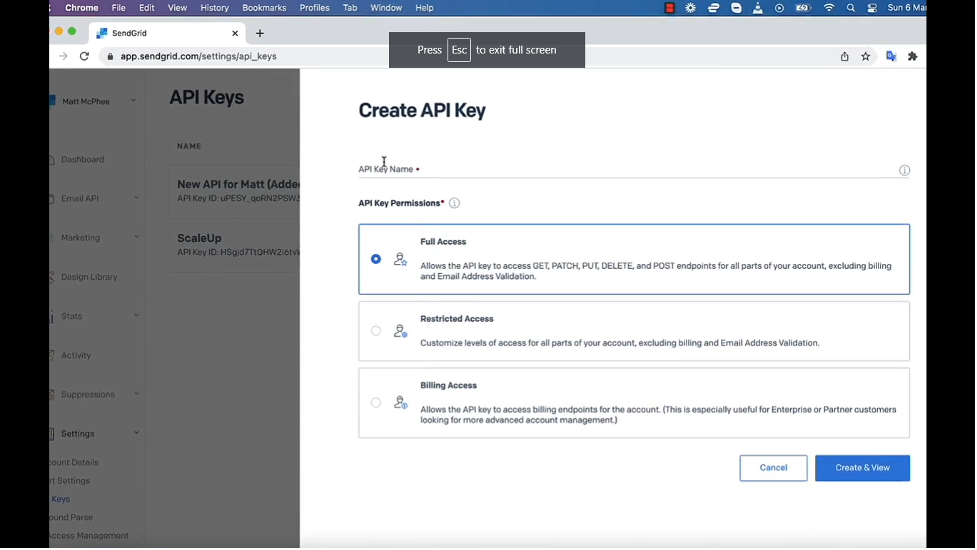
Task: Open the View menu
Action: [177, 7]
